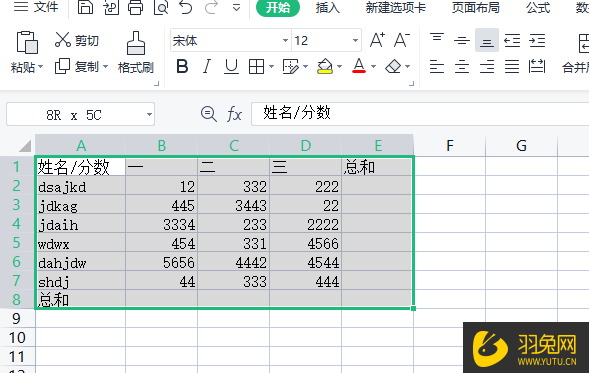
Task: Open the 公式 tab
Action: 538,8
